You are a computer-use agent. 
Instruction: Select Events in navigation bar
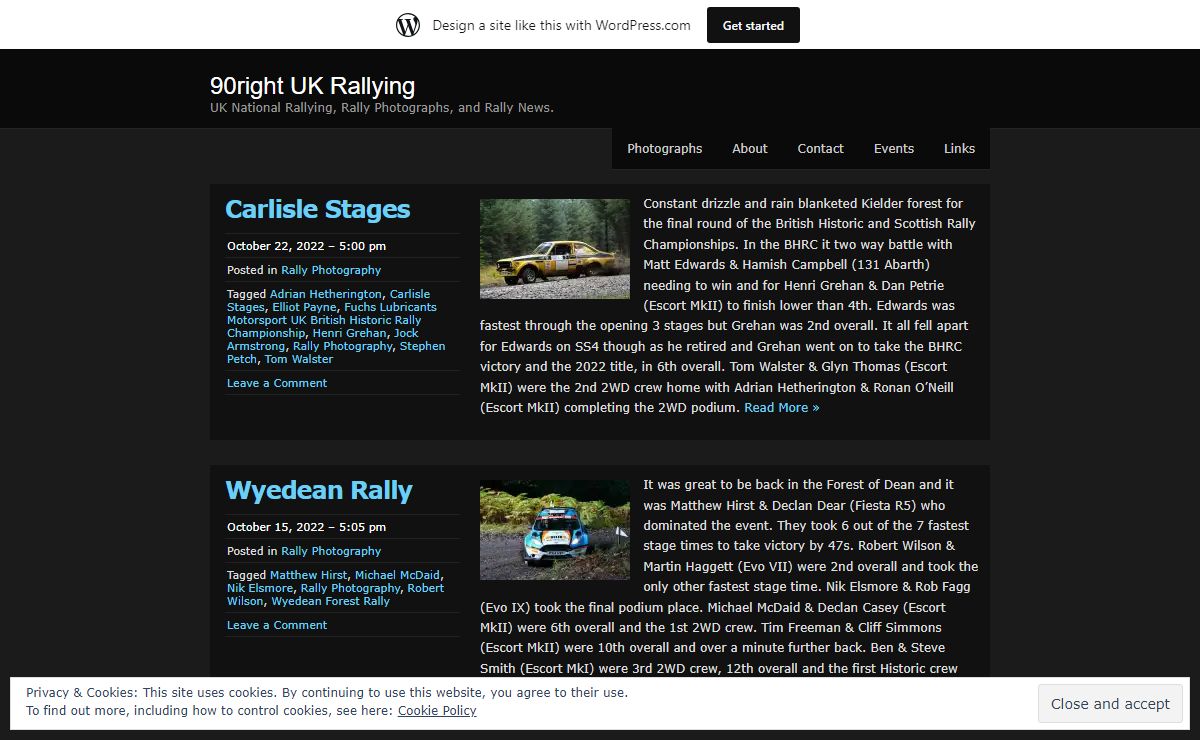[893, 148]
